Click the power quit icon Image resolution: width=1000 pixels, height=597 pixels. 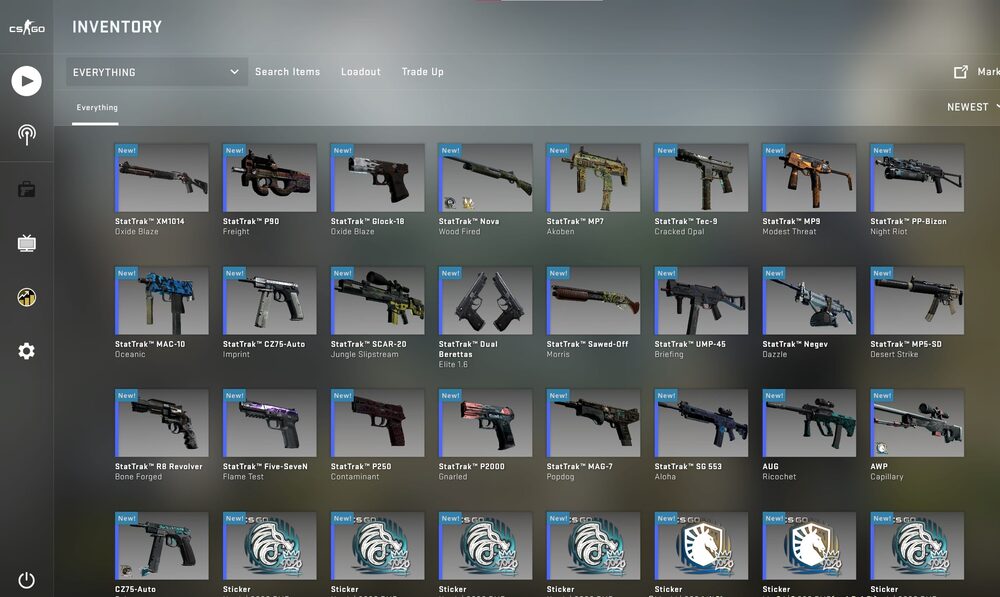[26, 580]
